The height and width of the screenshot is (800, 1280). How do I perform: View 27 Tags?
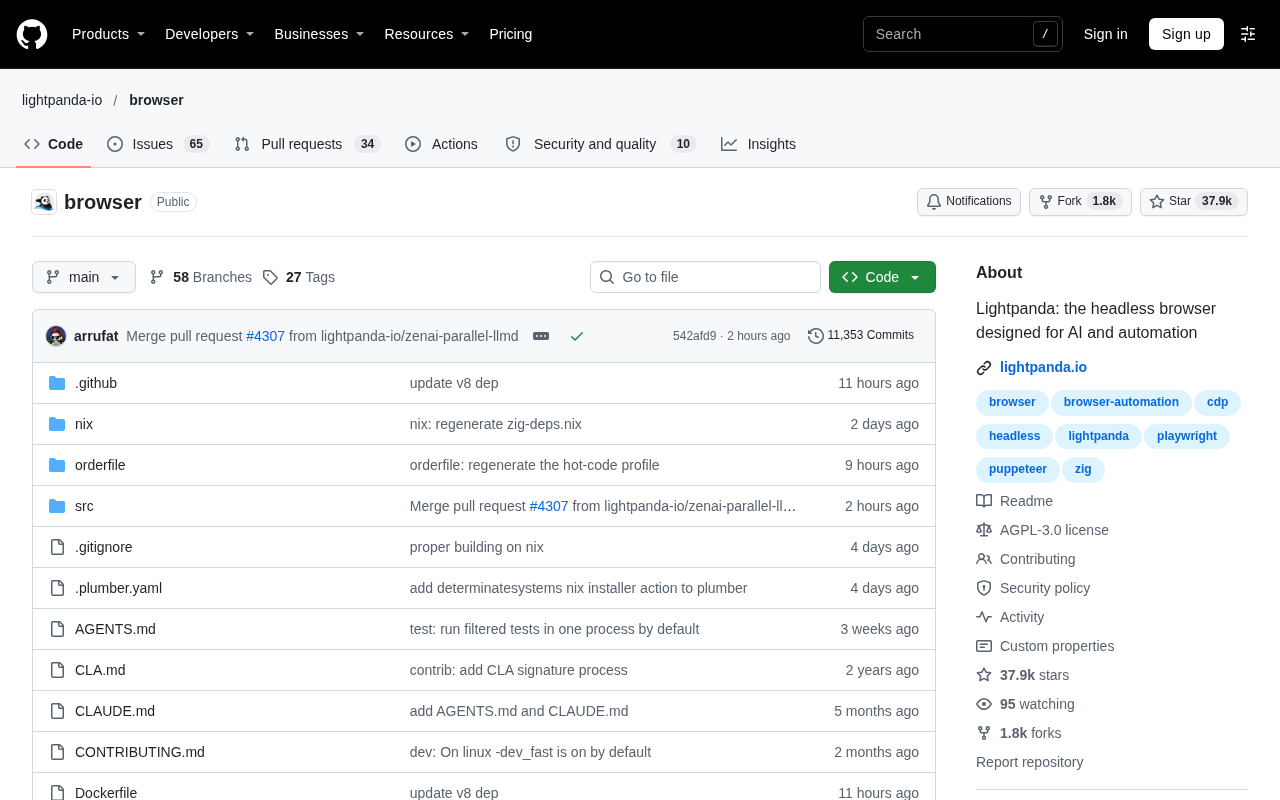[x=299, y=277]
